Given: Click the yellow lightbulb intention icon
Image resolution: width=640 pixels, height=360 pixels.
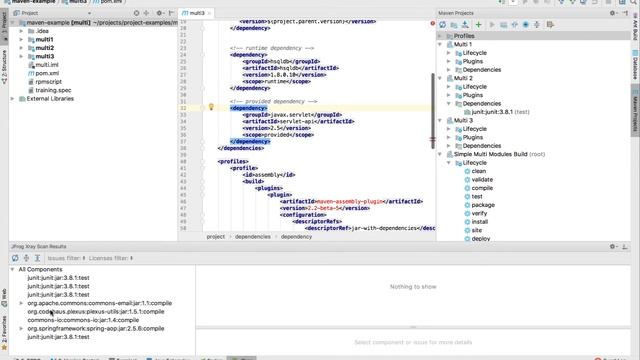Looking at the screenshot, I should click(x=211, y=107).
